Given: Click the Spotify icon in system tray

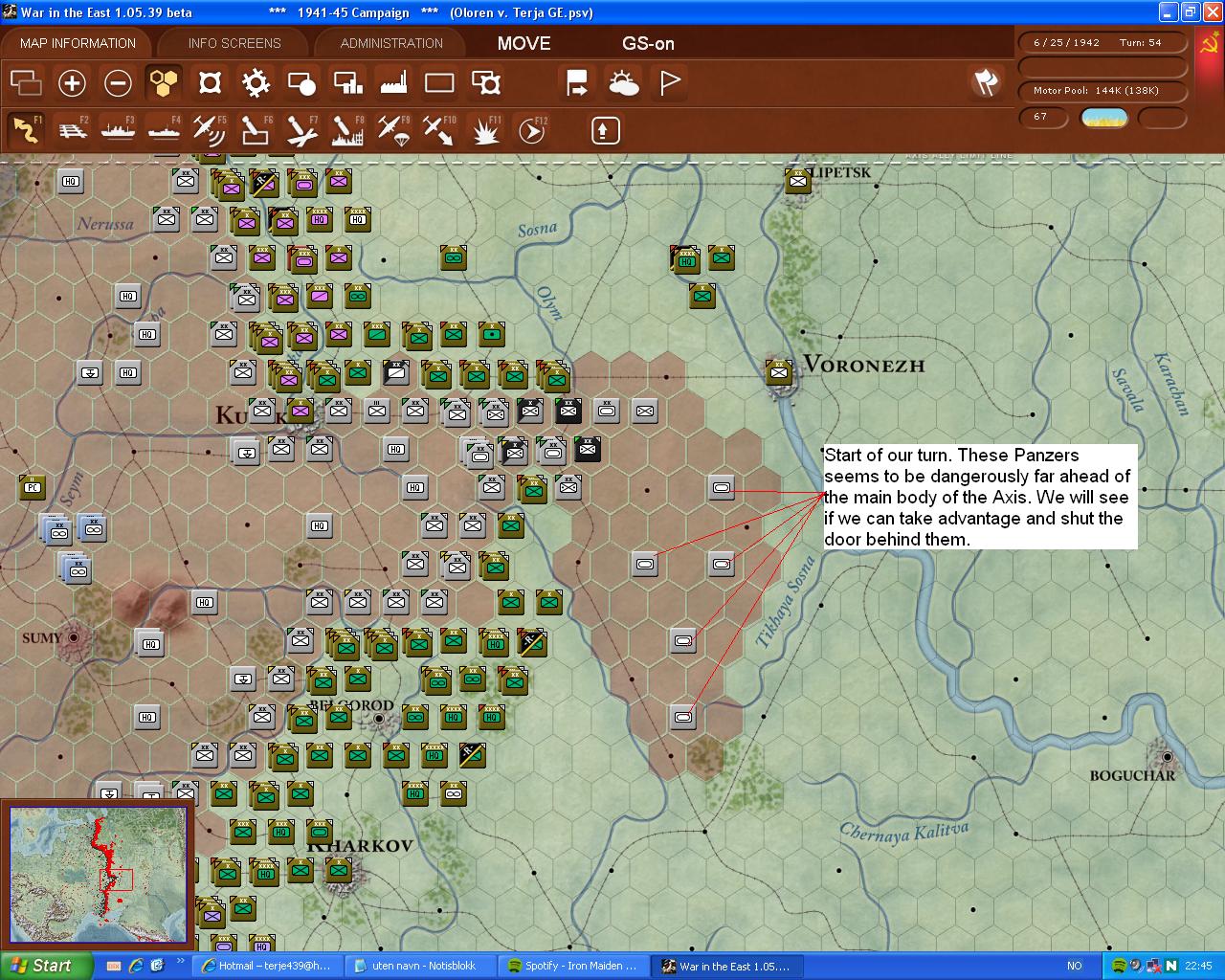Looking at the screenshot, I should click(1119, 967).
